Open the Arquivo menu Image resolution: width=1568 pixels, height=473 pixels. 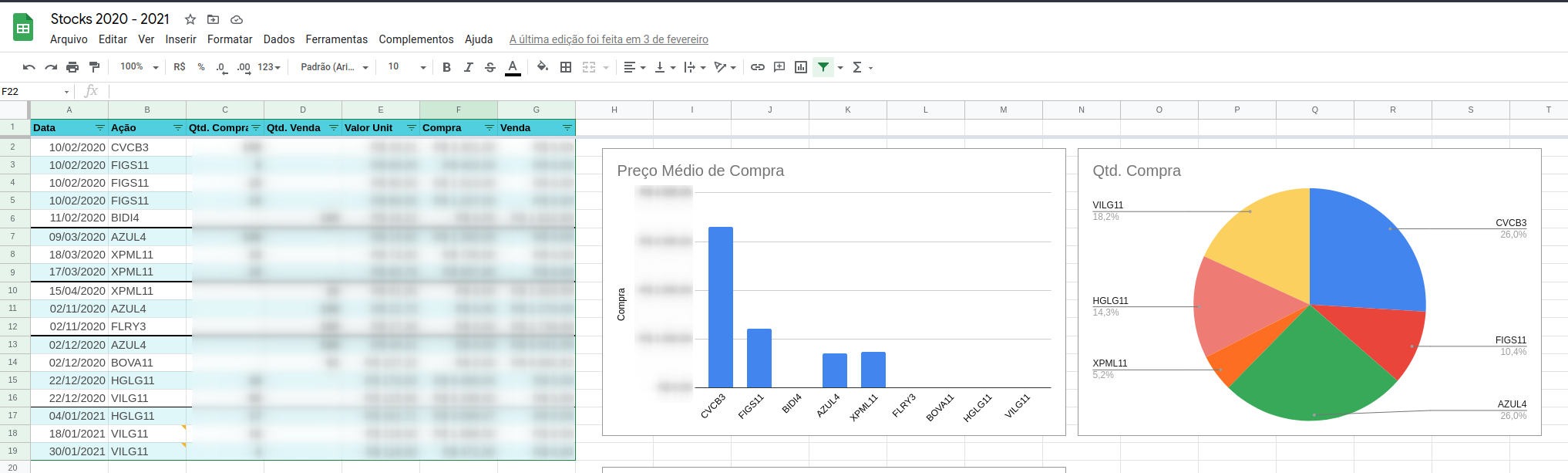[x=69, y=39]
